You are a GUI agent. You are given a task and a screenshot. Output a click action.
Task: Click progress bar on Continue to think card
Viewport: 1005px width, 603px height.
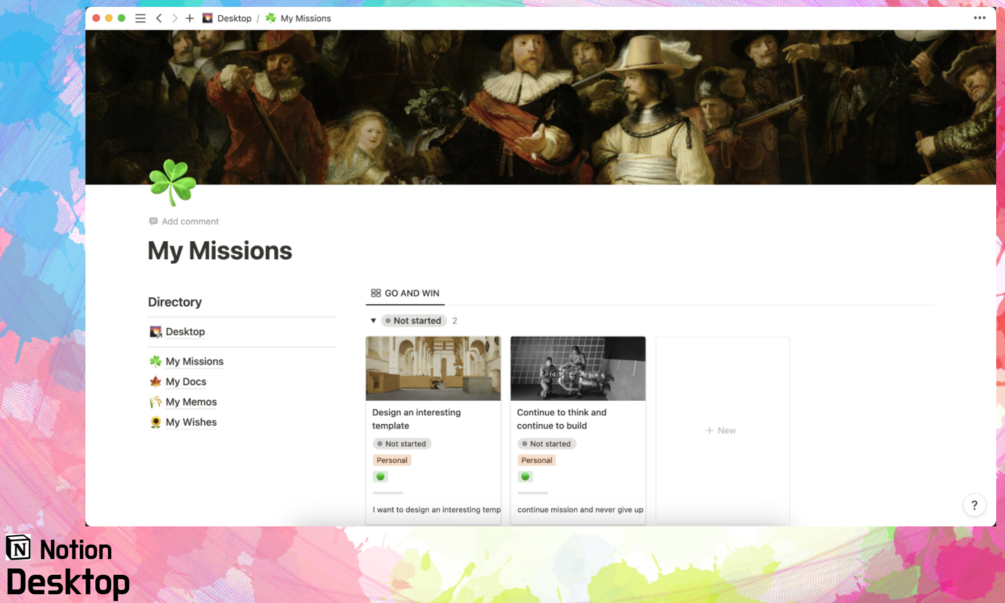click(x=533, y=493)
